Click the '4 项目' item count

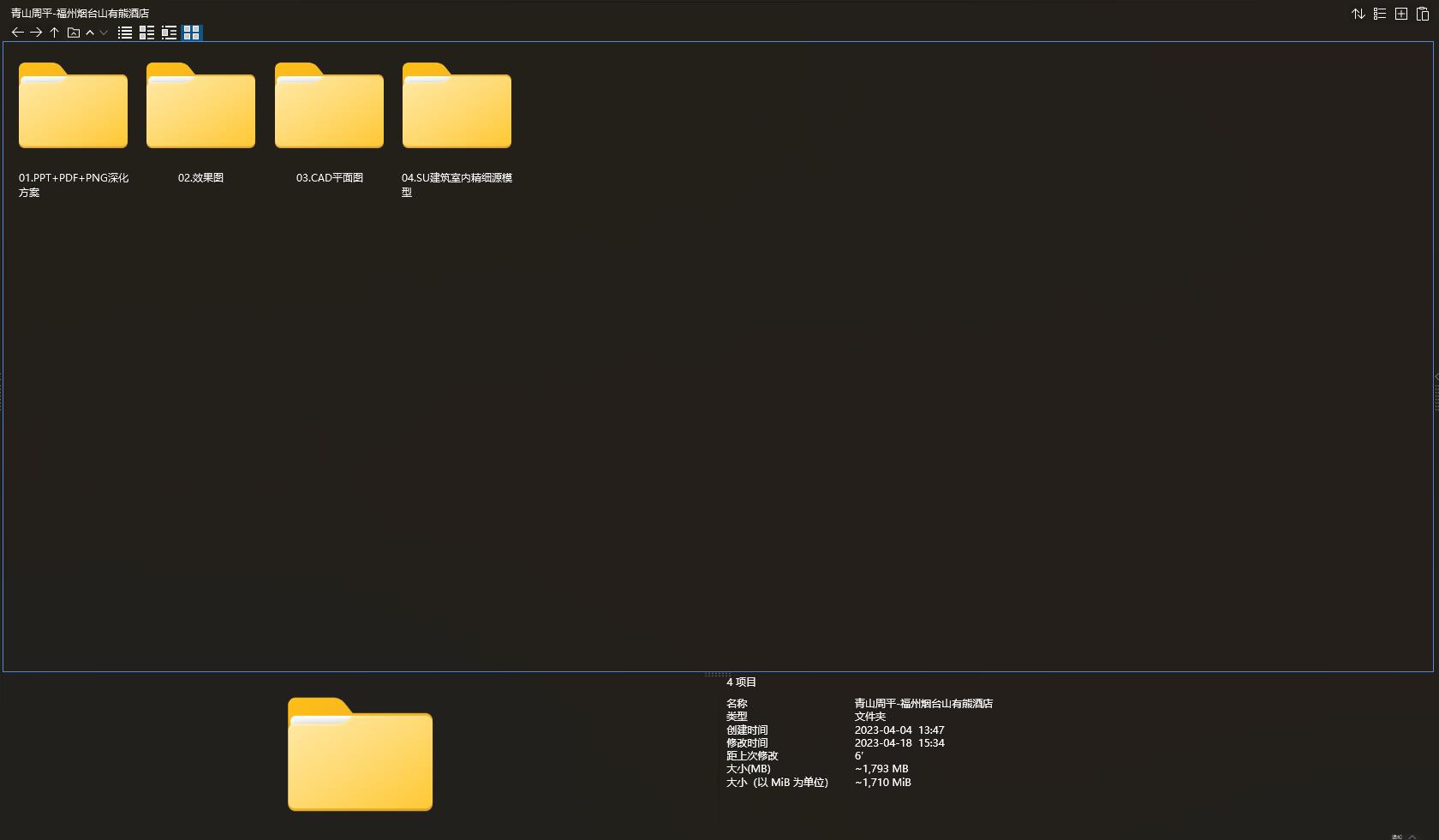point(742,682)
